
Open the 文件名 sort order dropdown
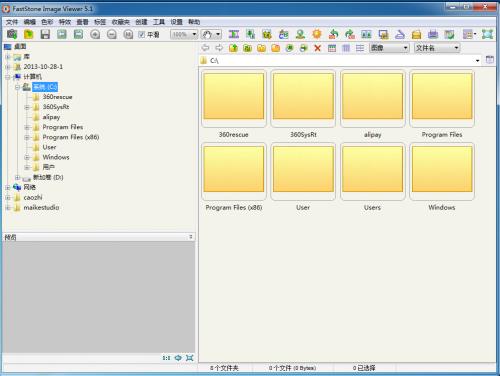(456, 48)
